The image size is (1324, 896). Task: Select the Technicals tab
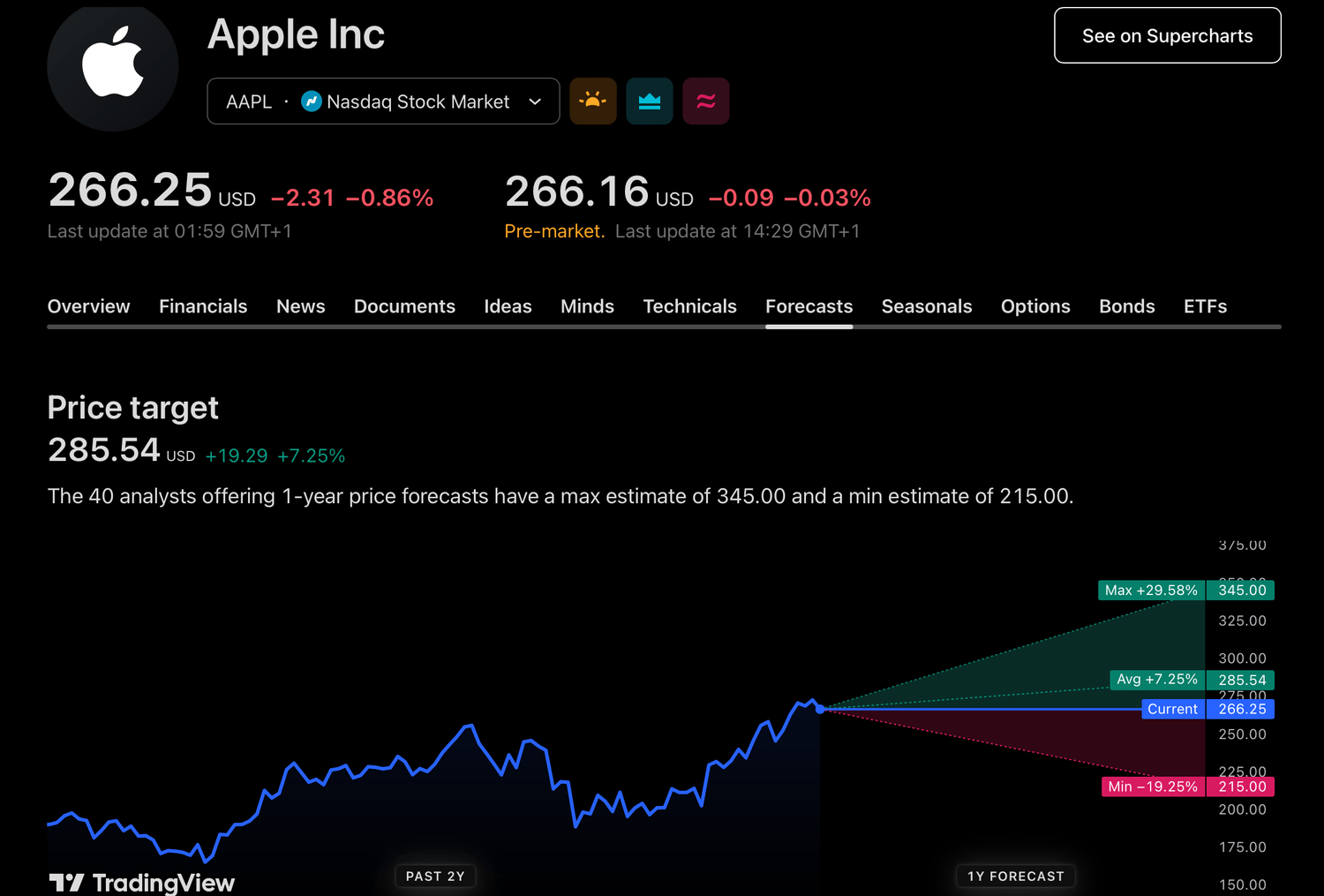click(689, 306)
